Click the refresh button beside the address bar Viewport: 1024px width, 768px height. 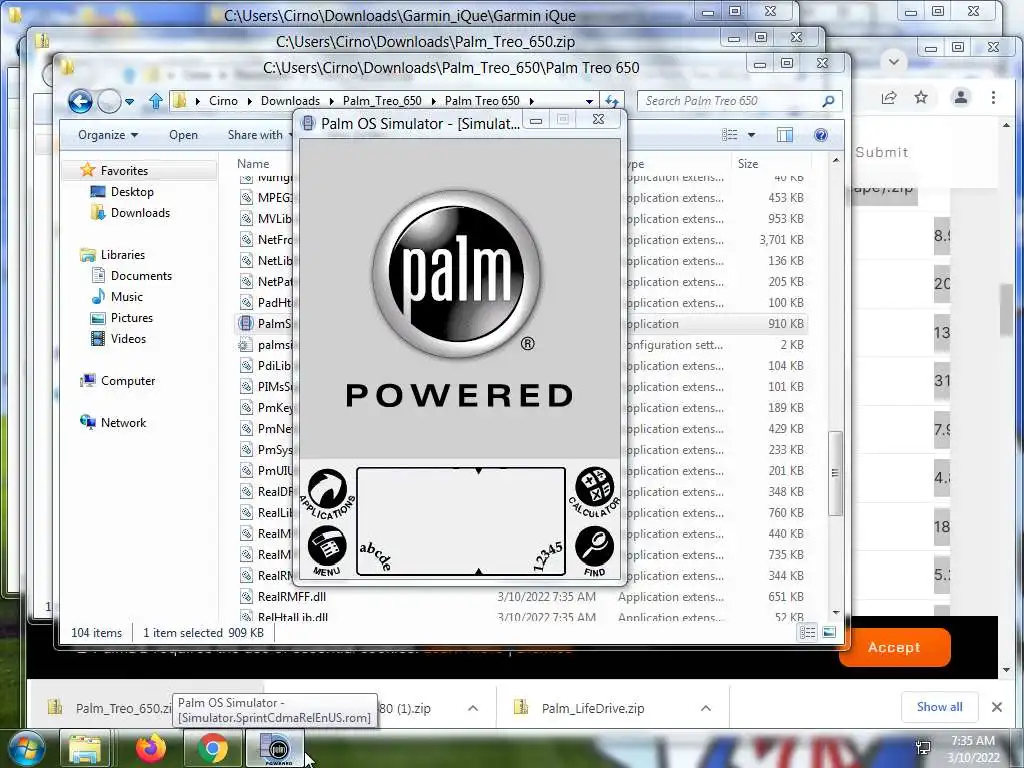point(611,101)
